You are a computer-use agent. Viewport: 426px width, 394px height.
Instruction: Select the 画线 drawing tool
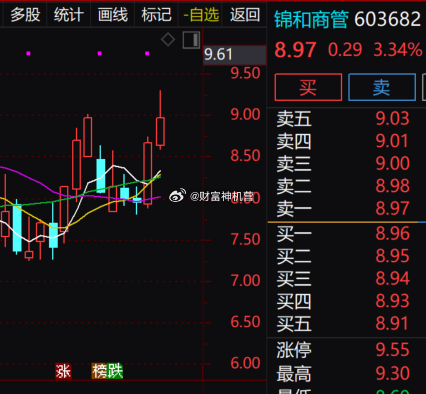[x=113, y=15]
